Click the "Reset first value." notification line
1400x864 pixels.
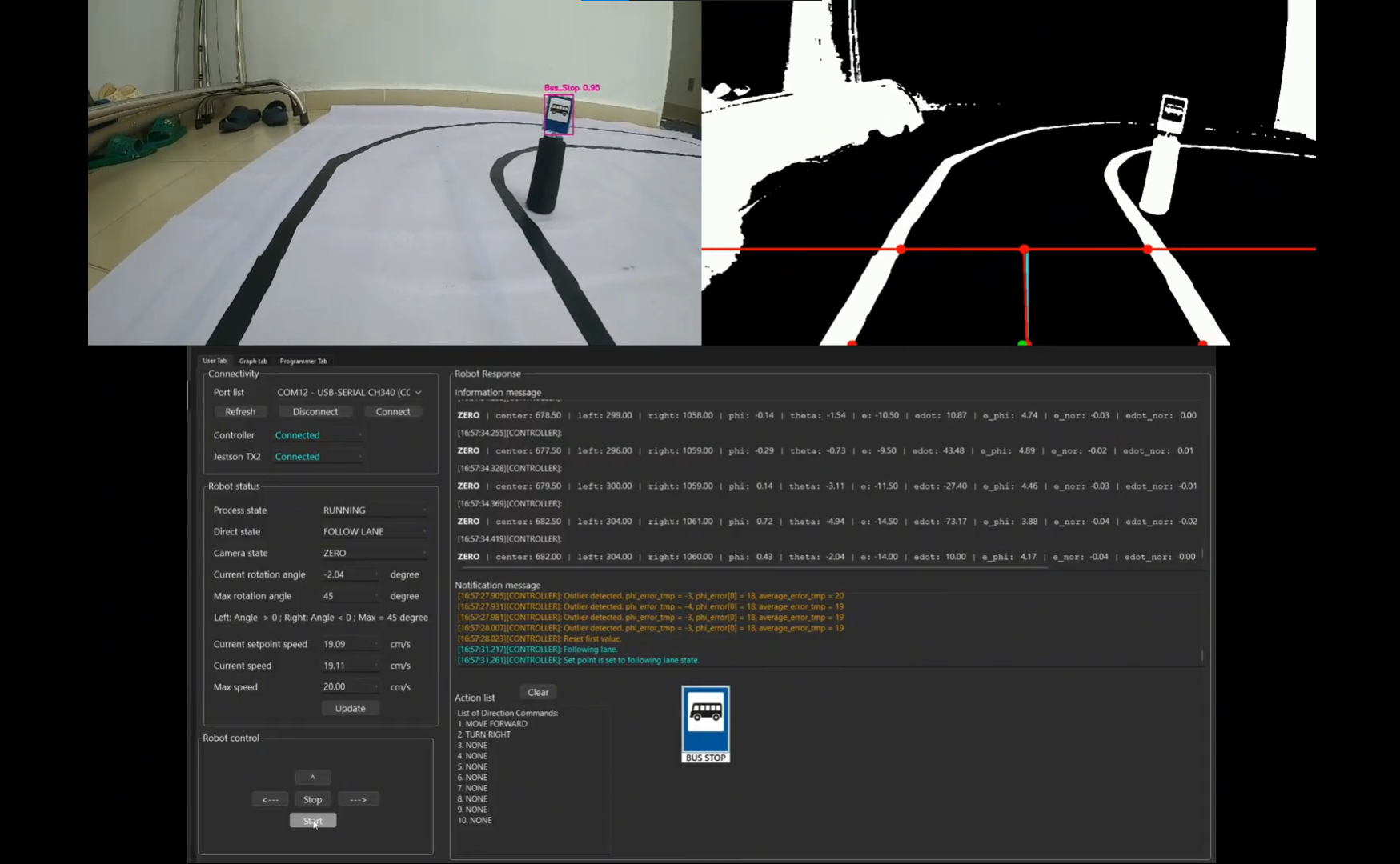click(540, 639)
